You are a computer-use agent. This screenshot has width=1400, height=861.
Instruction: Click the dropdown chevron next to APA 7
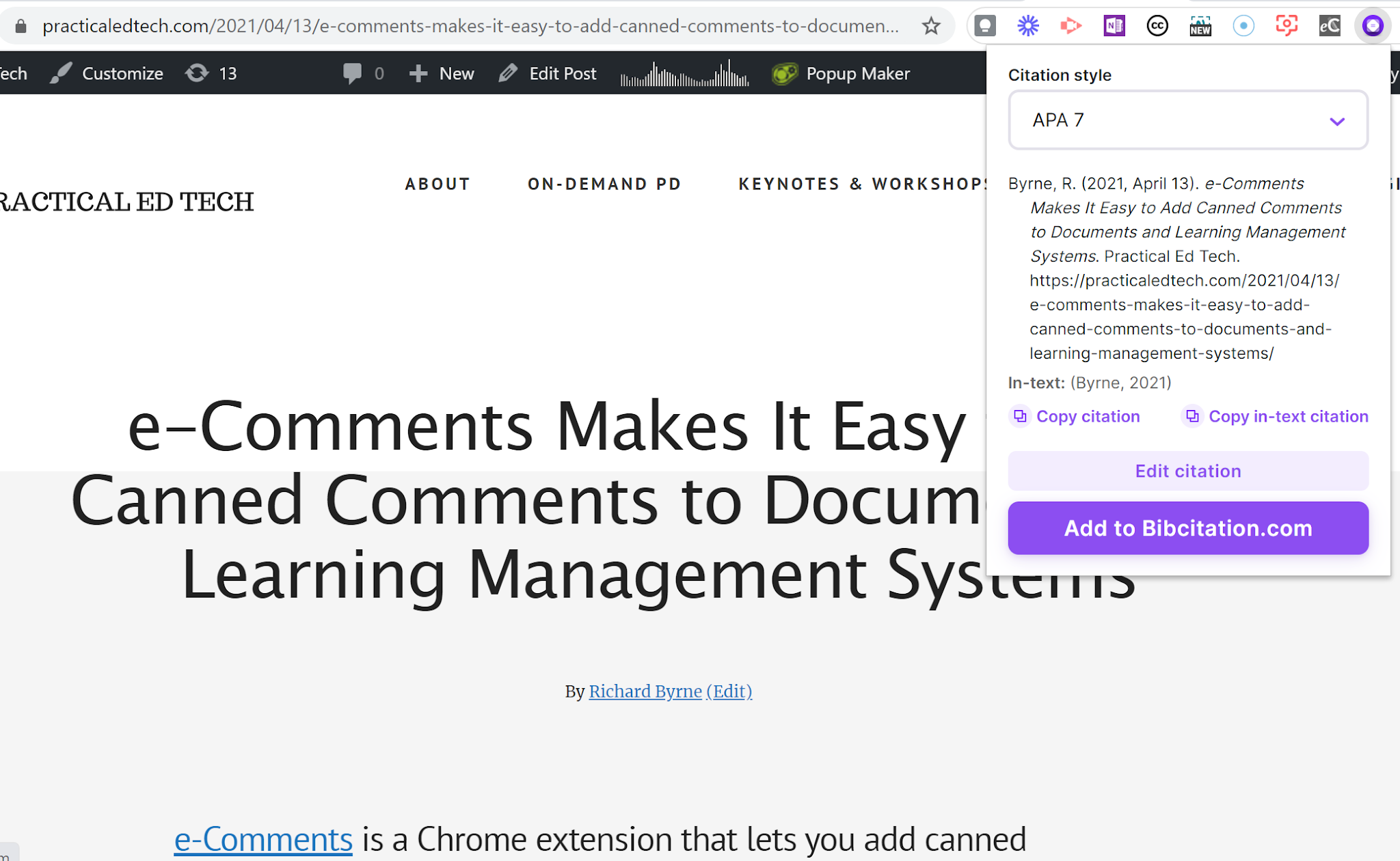(x=1336, y=122)
